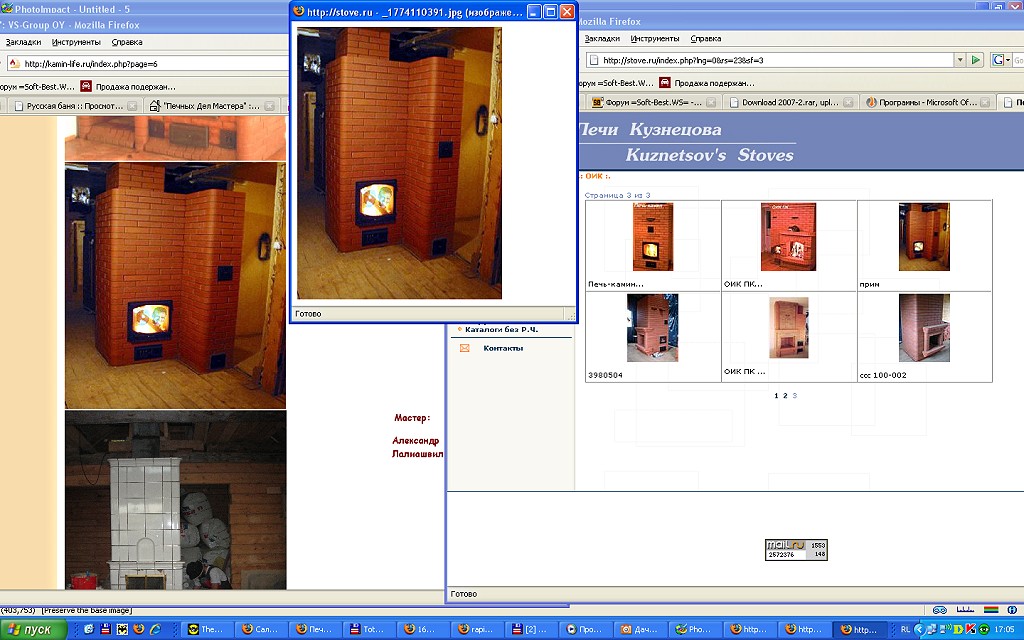Open the Справка menu in the left Firefox window
The height and width of the screenshot is (640, 1024).
click(x=127, y=42)
